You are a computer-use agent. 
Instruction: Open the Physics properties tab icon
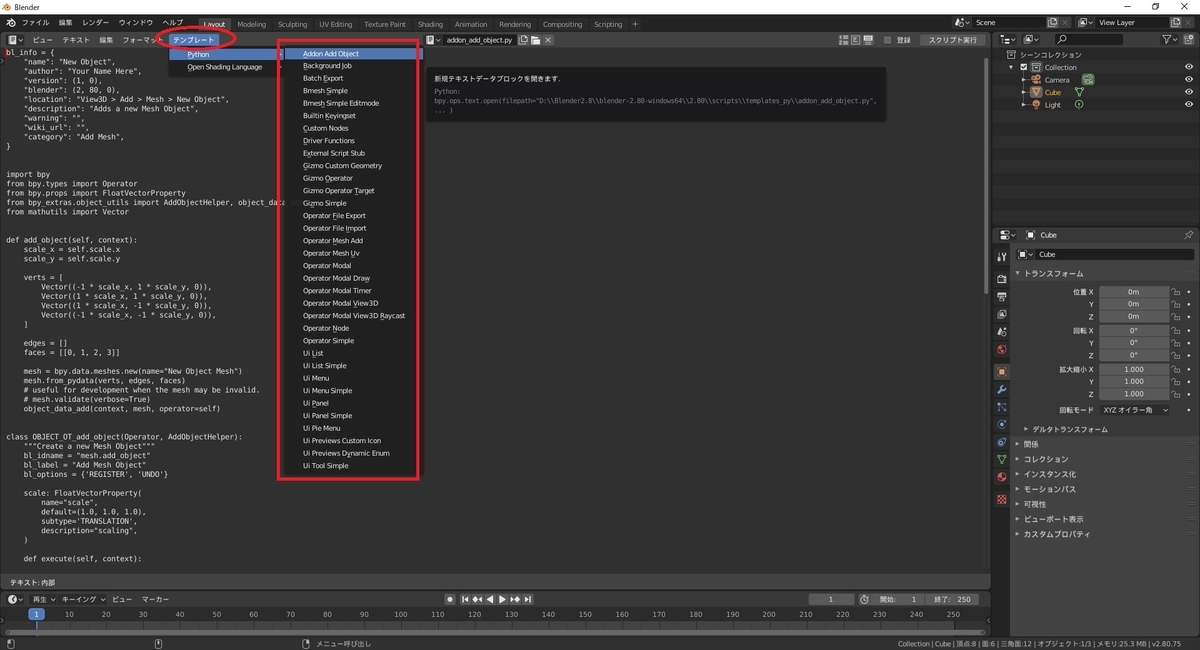coord(1002,425)
